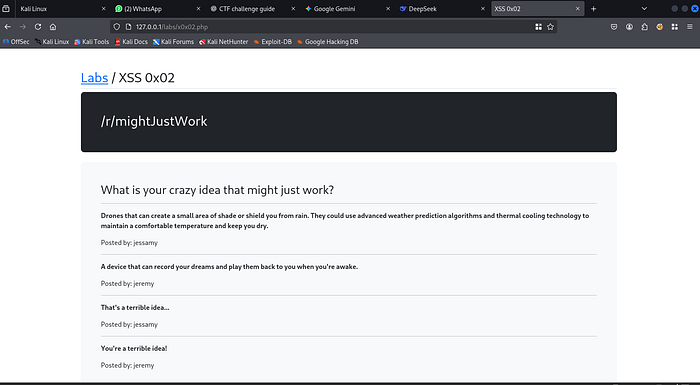Click the record your dreams post text
The width and height of the screenshot is (700, 385).
[x=229, y=267]
